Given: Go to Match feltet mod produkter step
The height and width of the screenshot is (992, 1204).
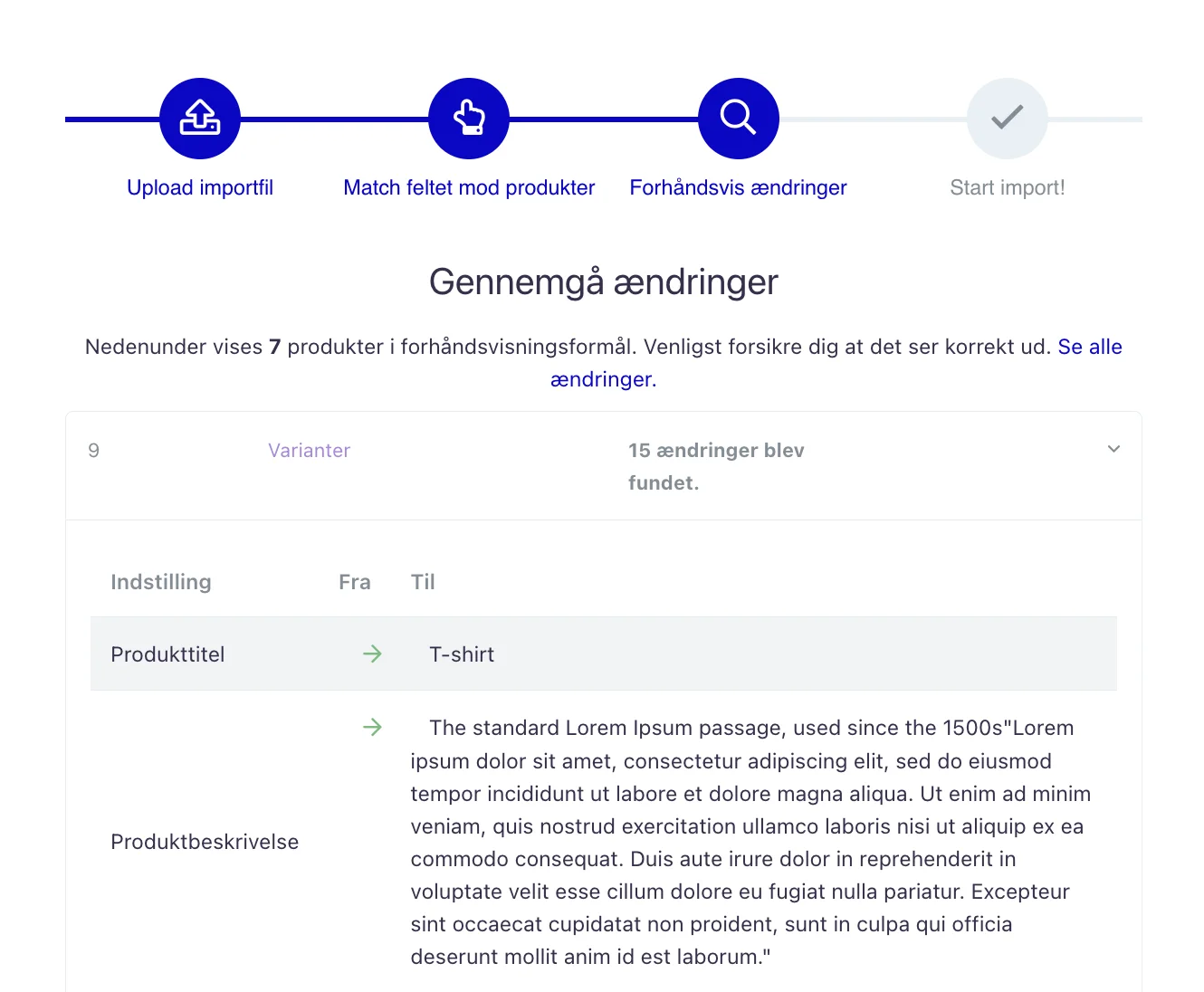Looking at the screenshot, I should pos(469,187).
